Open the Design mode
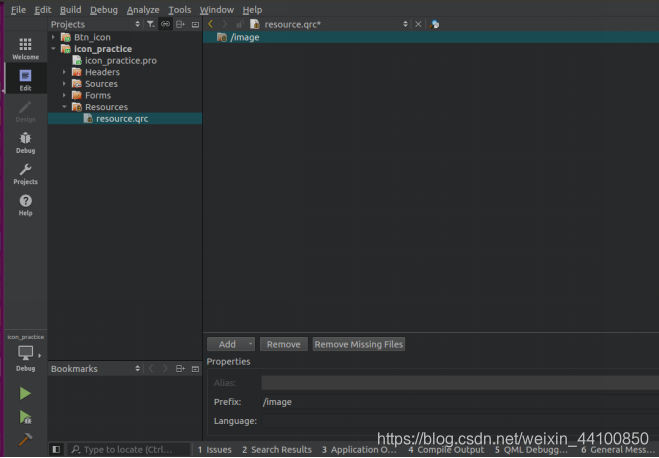Image resolution: width=659 pixels, height=458 pixels. coord(25,111)
